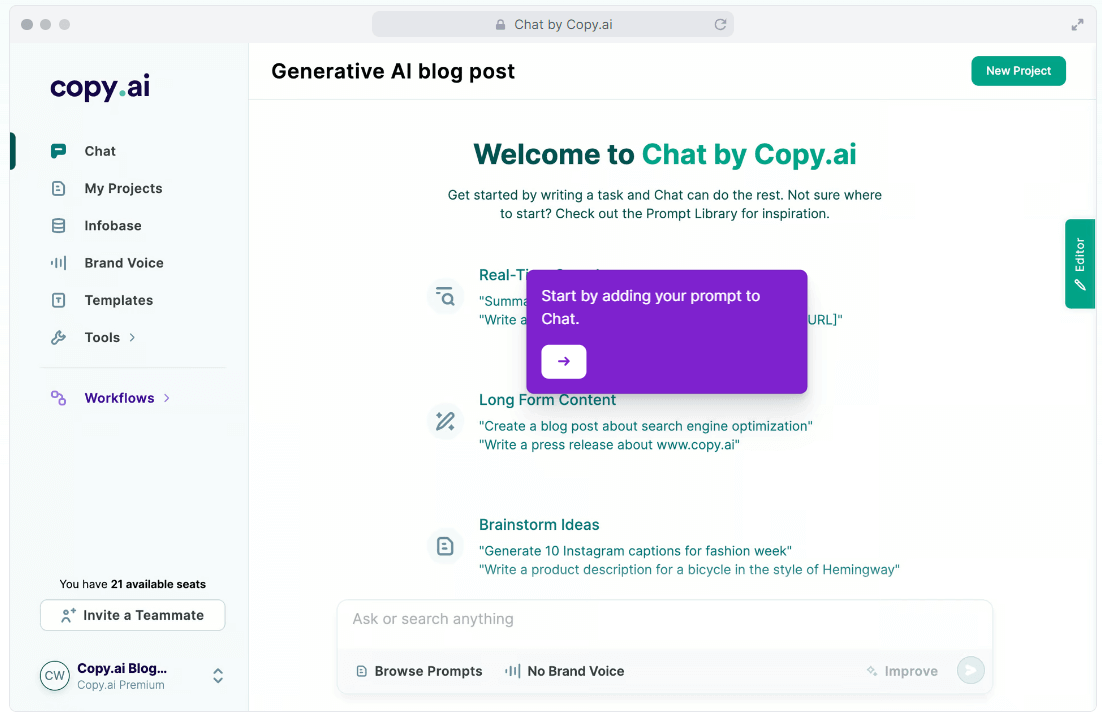Open the Editor side tab

coord(1080,263)
